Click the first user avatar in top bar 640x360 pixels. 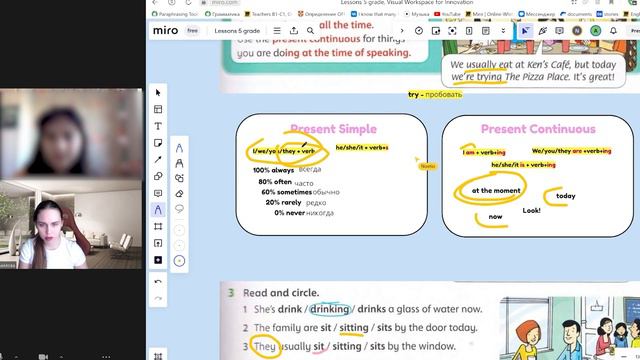[577, 31]
